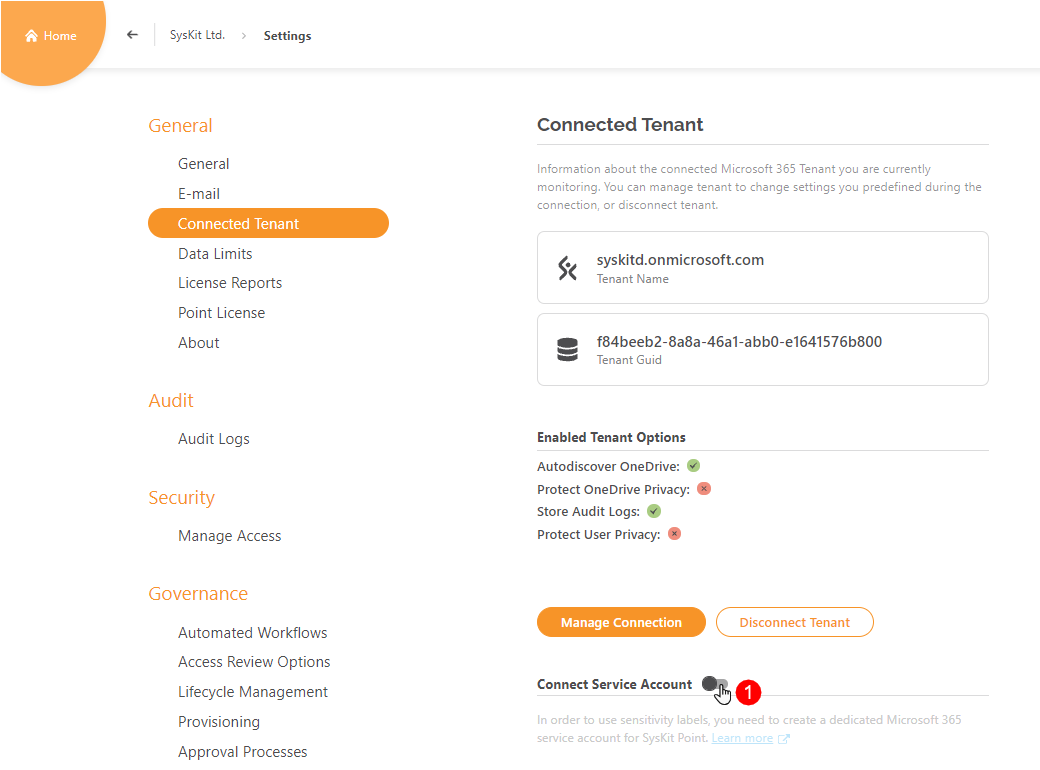Image resolution: width=1040 pixels, height=770 pixels.
Task: Click the Autodiscover OneDrive label
Action: pos(608,466)
